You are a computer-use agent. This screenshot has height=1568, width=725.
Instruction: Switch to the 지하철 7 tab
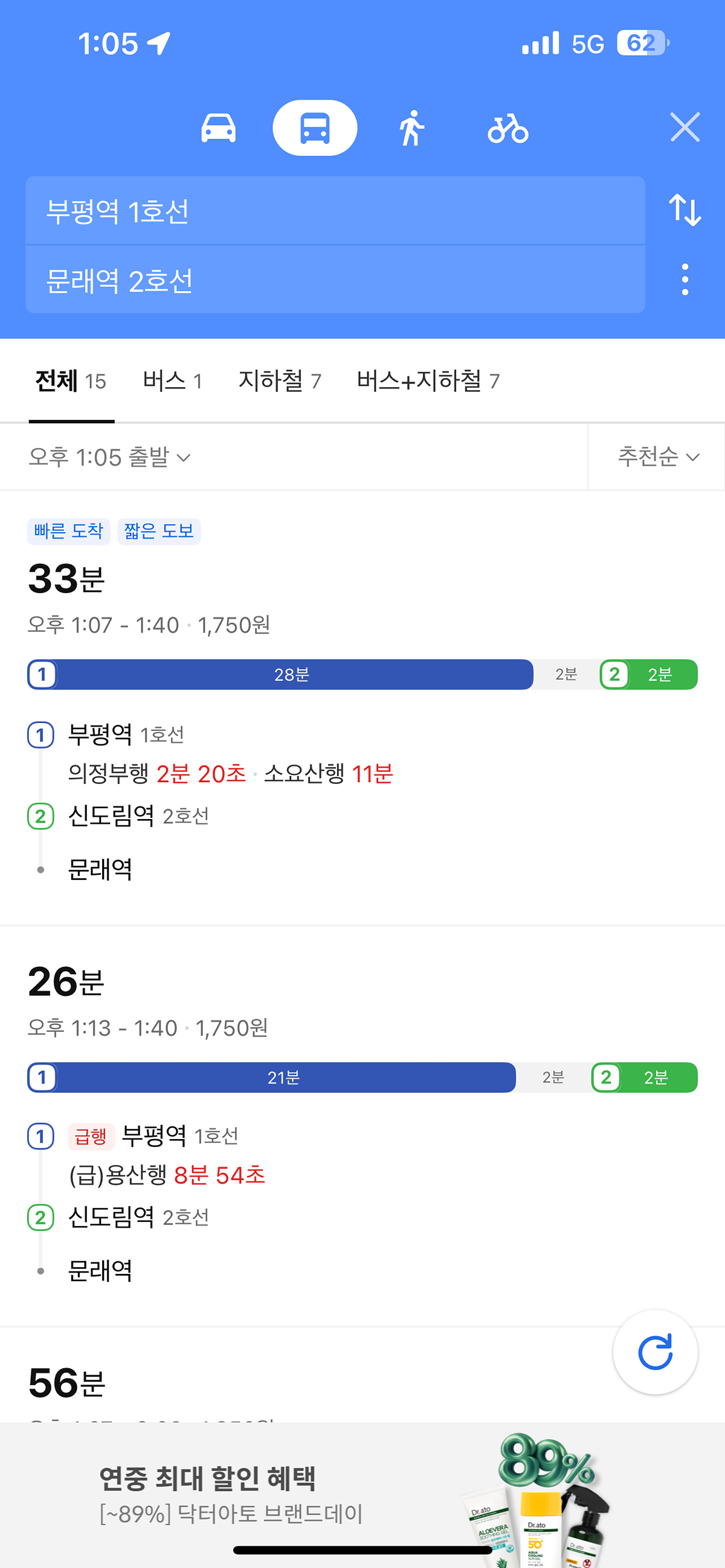coord(279,381)
